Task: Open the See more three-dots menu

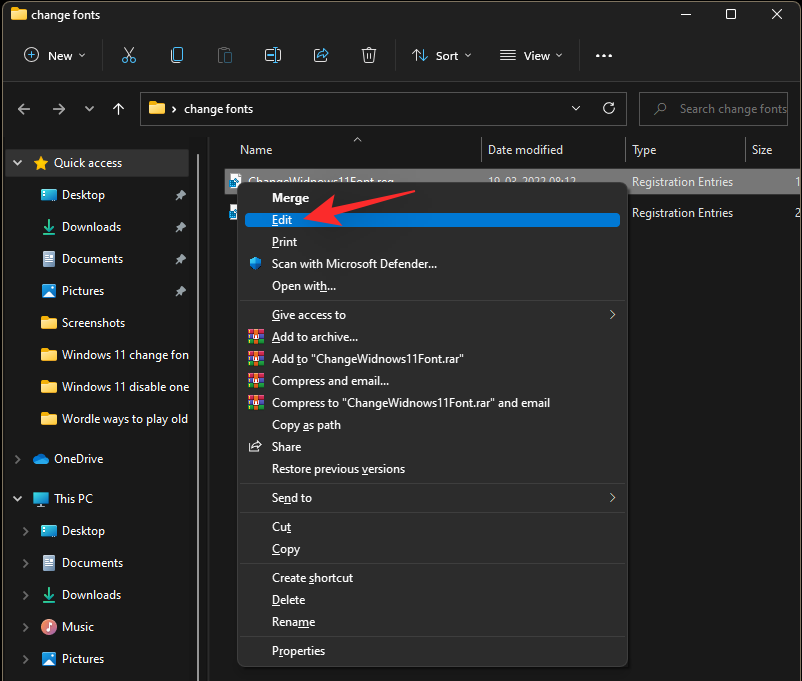Action: [604, 56]
